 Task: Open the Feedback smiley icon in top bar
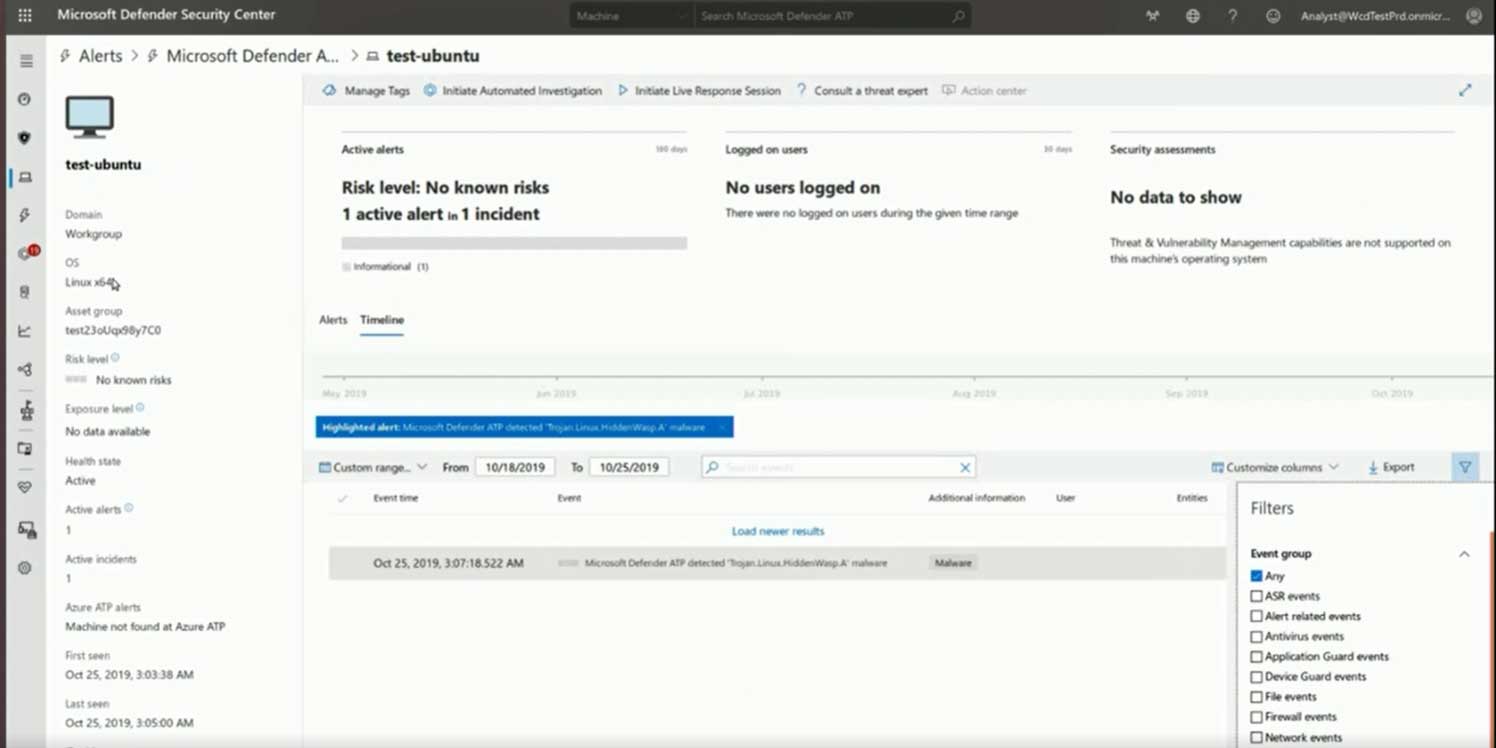point(1273,16)
